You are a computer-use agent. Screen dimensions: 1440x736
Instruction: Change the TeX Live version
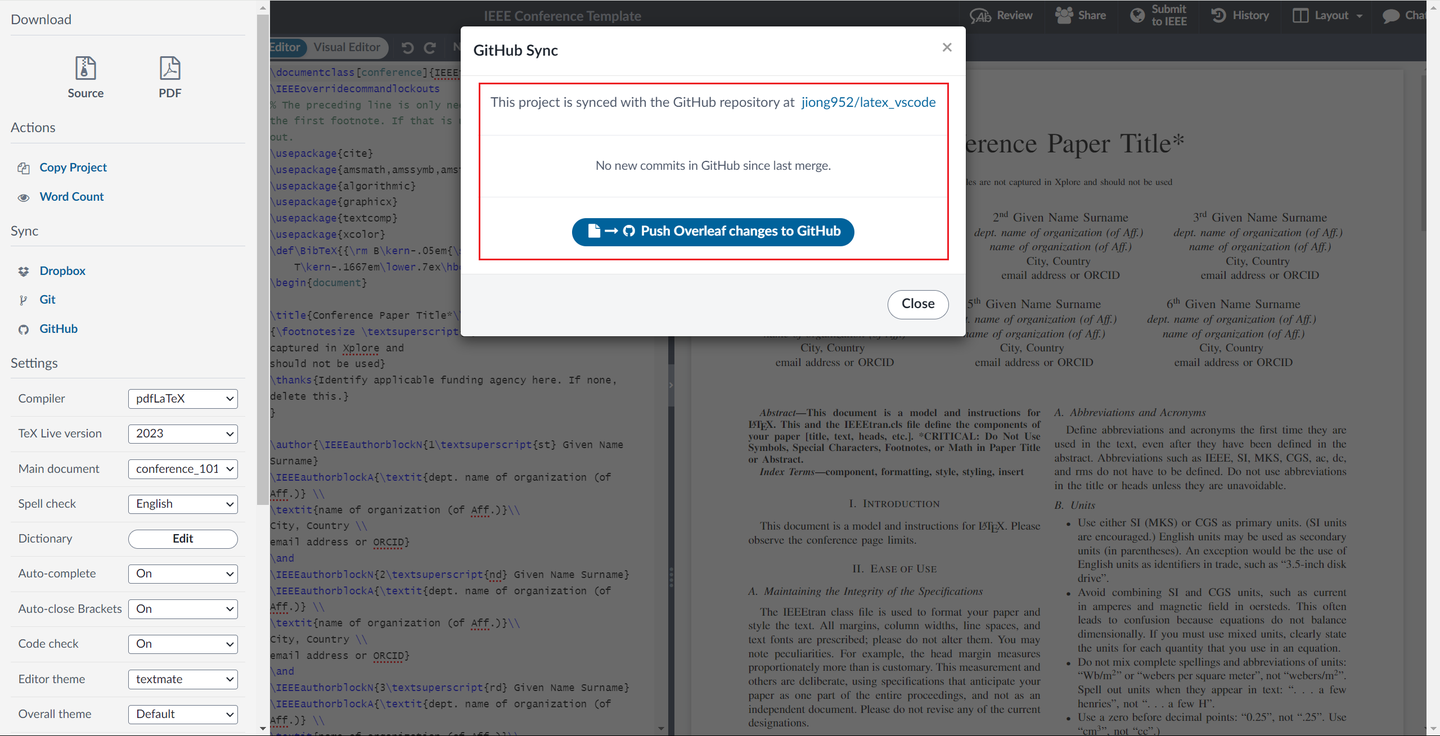point(182,433)
